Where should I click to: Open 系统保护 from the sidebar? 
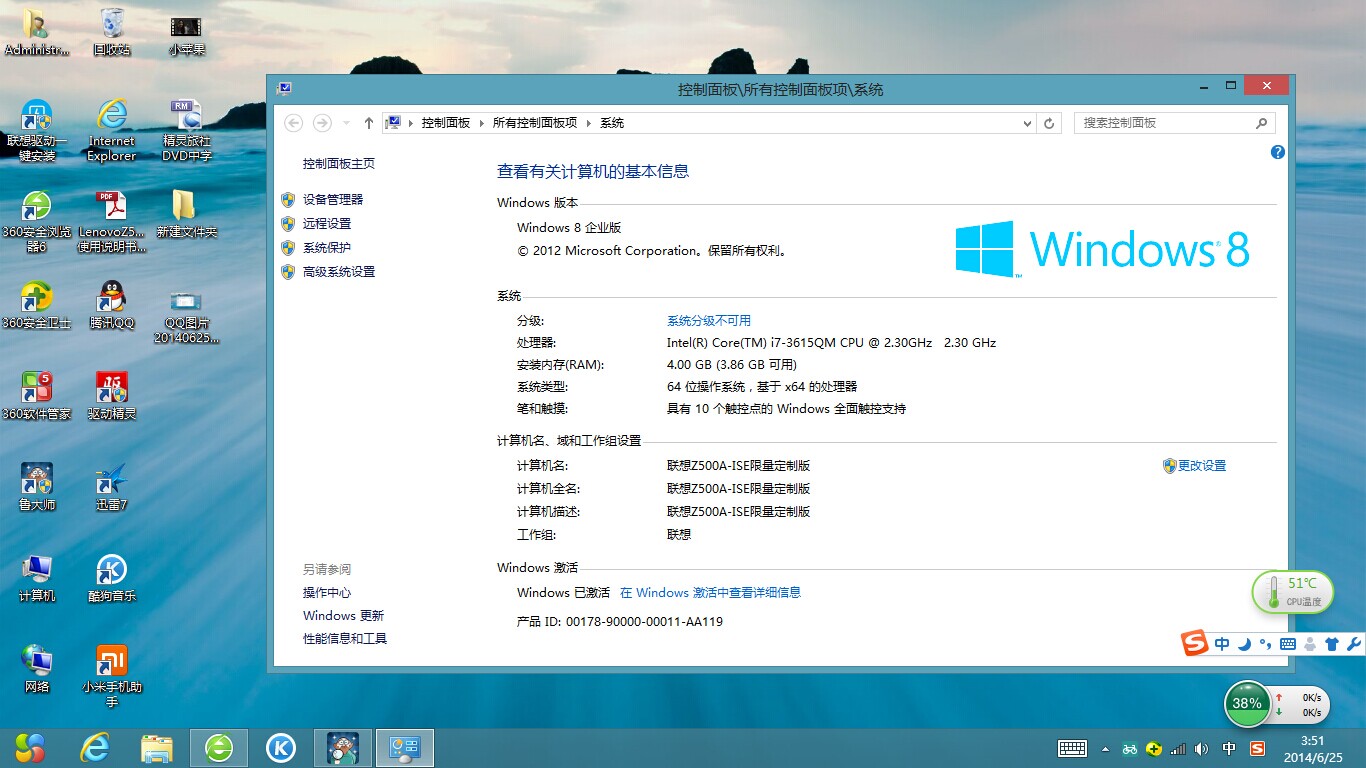coord(327,247)
